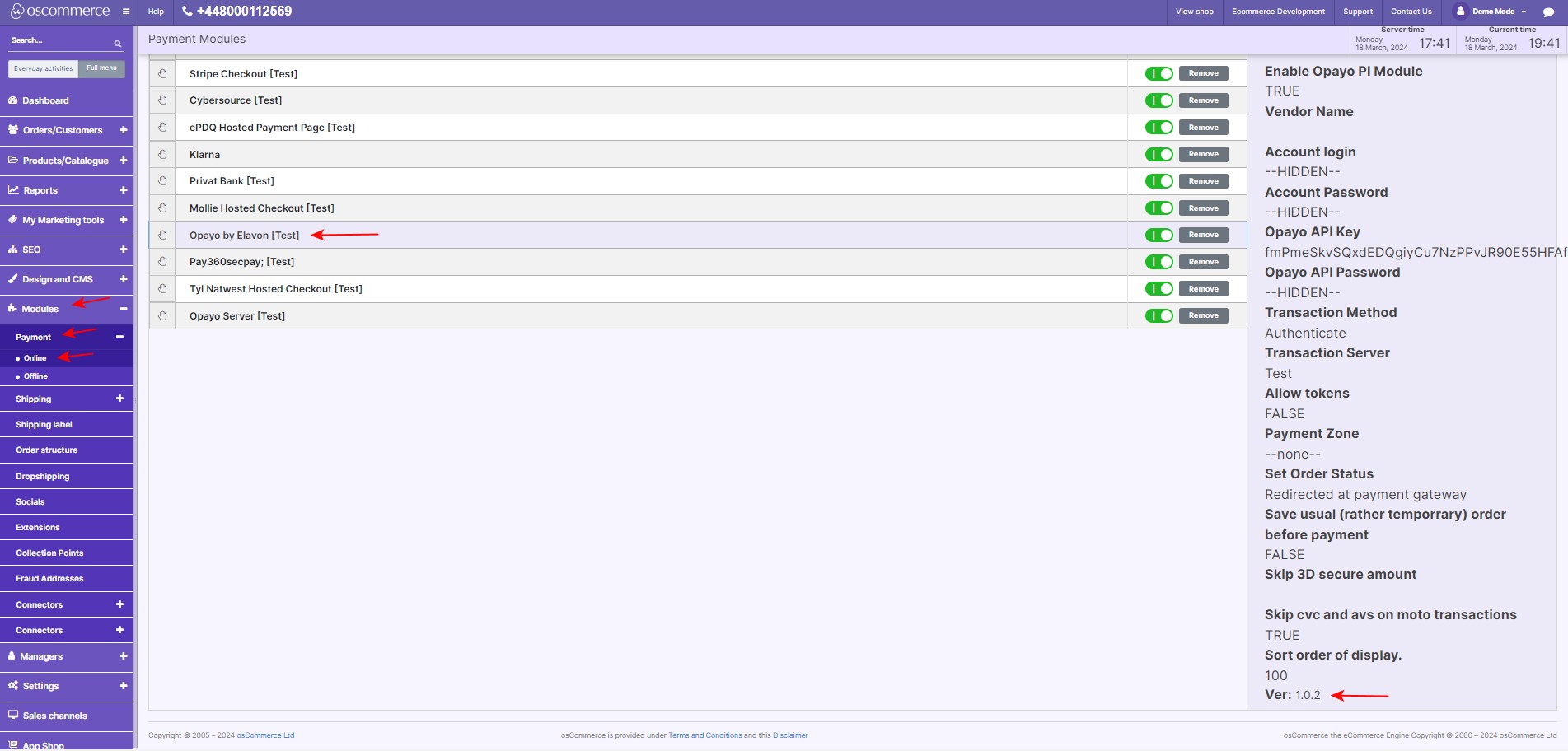Image resolution: width=1568 pixels, height=751 pixels.
Task: Click the search magnifier icon in the sidebar
Action: [118, 44]
